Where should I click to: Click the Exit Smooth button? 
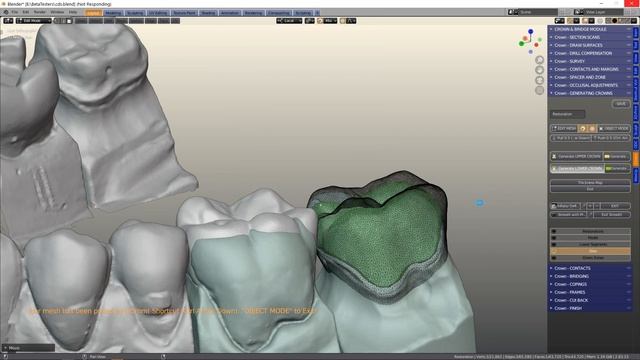[x=611, y=214]
